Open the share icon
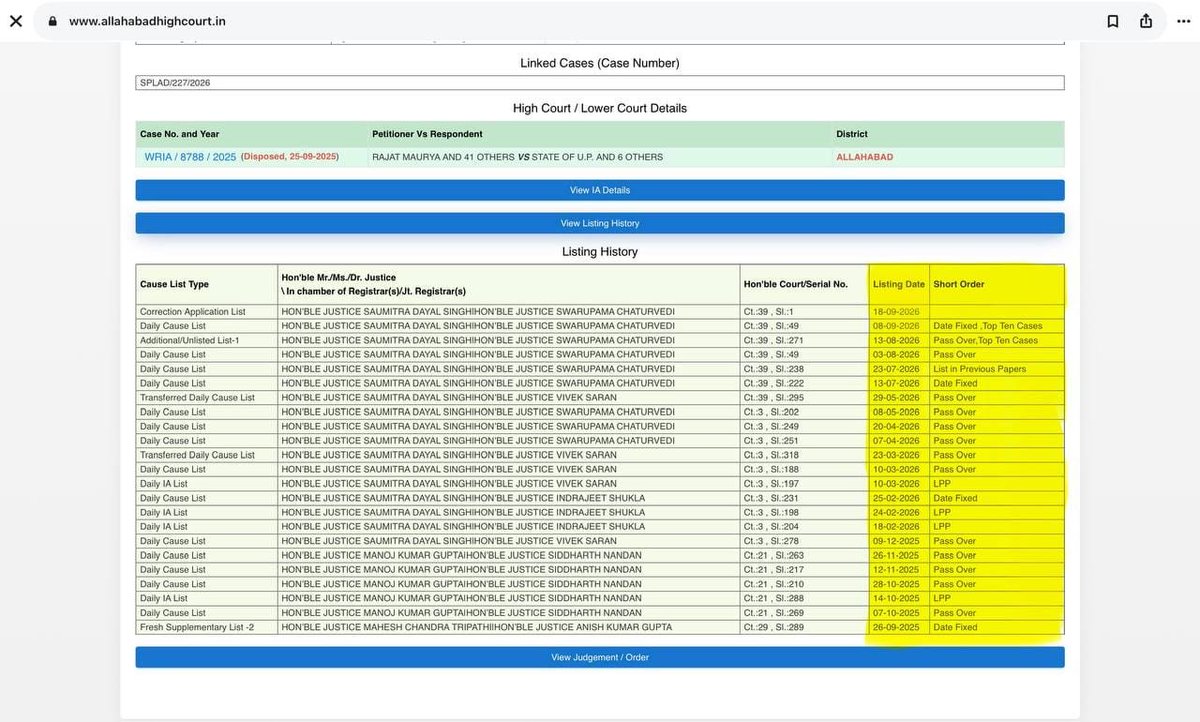 (x=1145, y=21)
